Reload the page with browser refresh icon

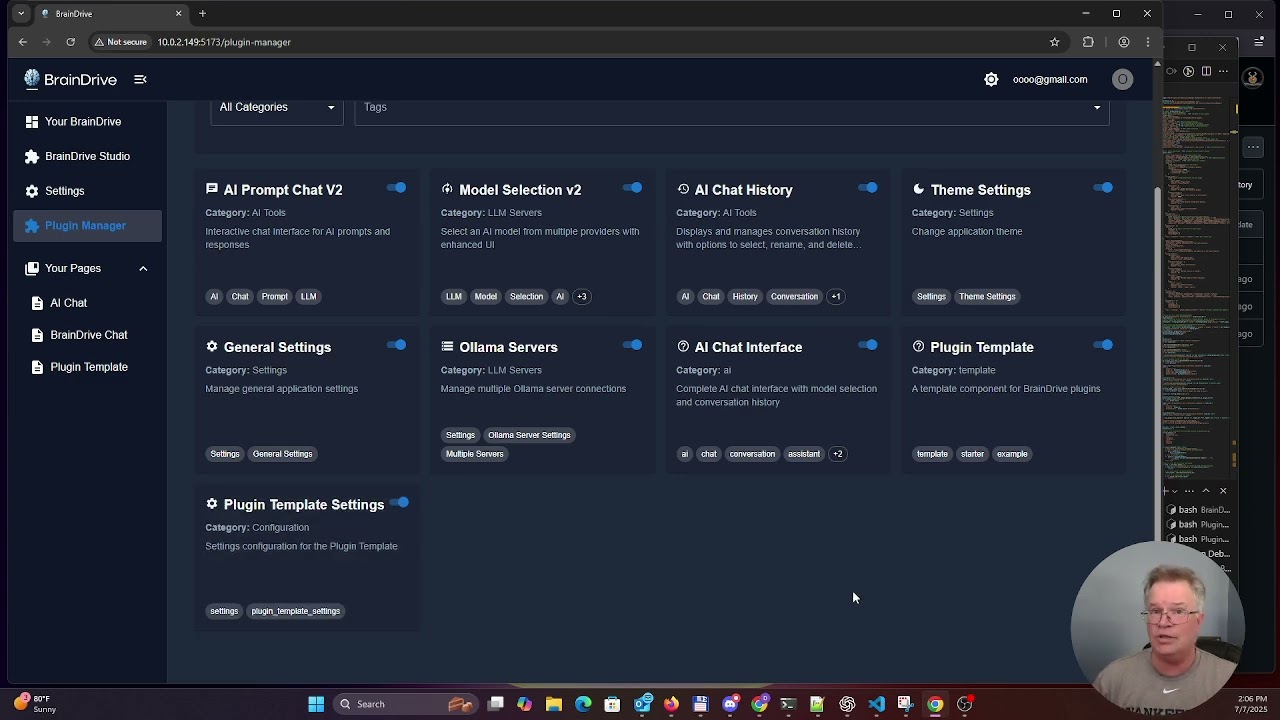[70, 42]
